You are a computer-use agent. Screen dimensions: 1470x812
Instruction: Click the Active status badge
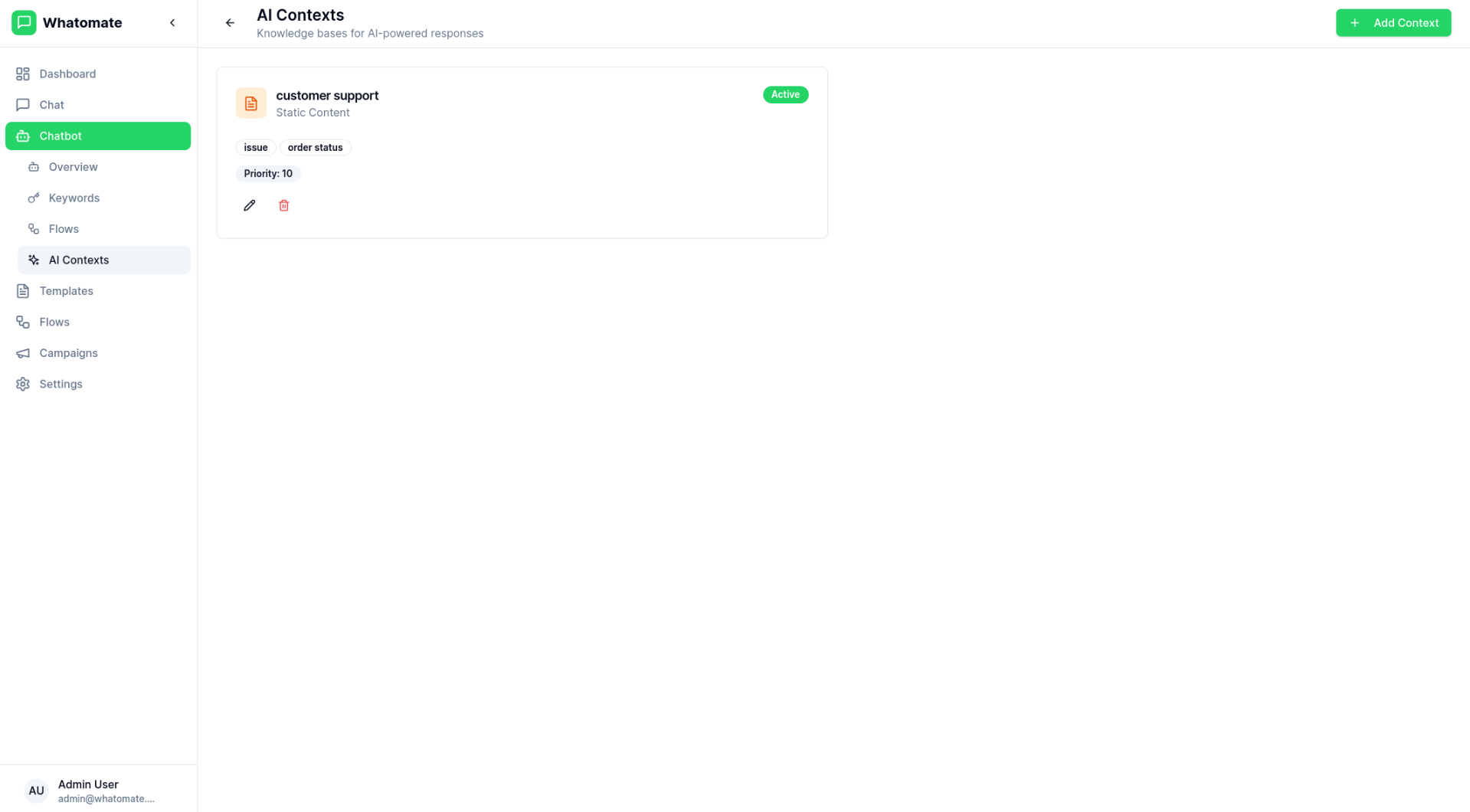(785, 94)
